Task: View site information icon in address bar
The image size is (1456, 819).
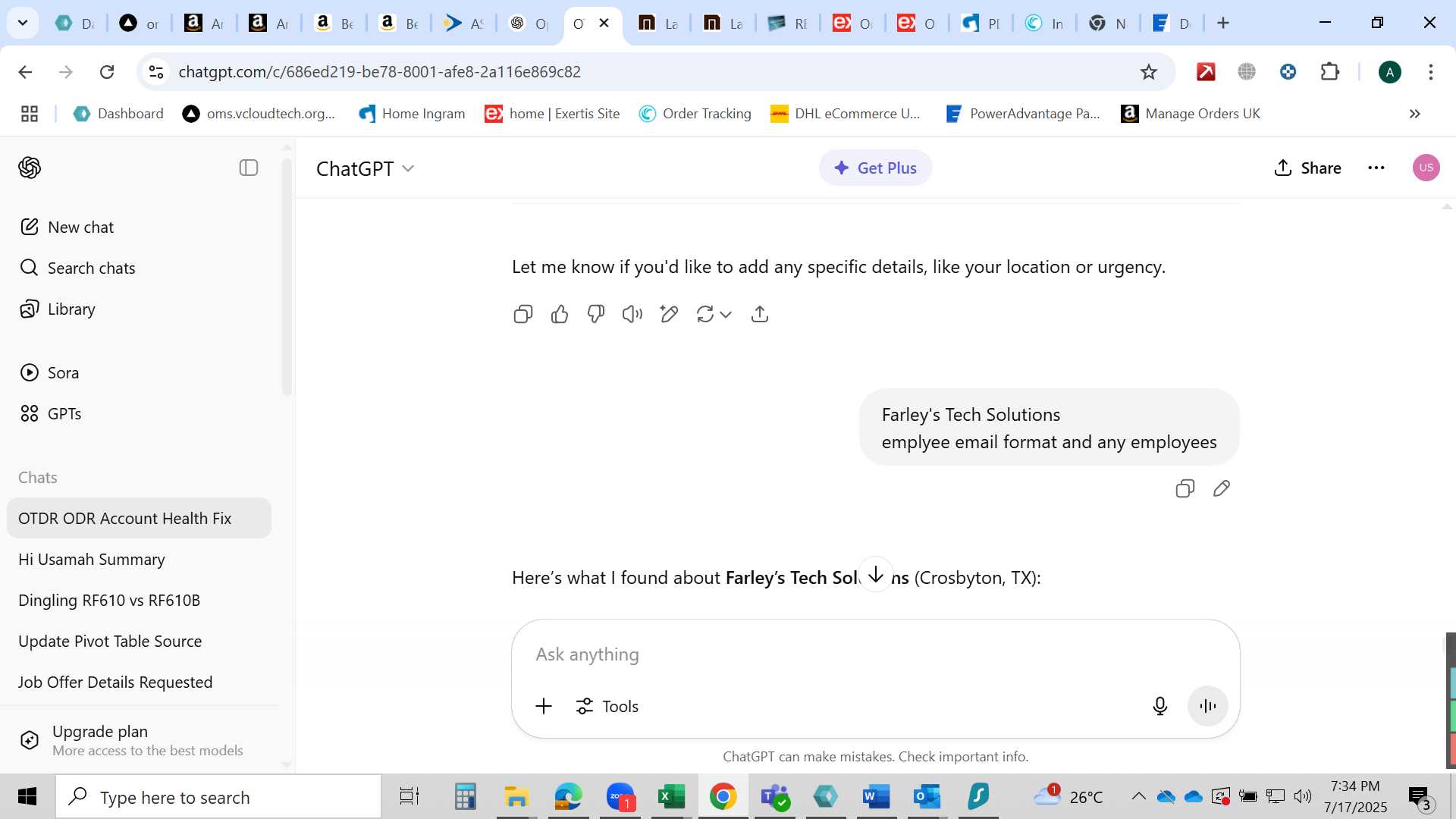Action: (x=156, y=72)
